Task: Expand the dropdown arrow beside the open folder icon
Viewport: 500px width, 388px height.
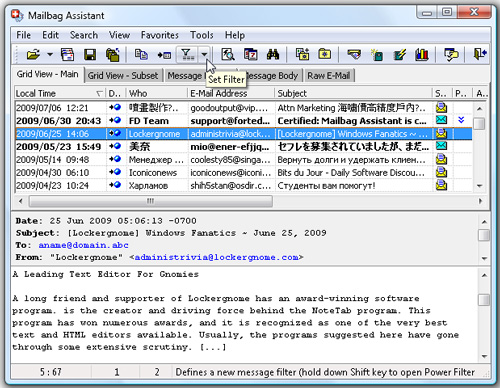Action: click(x=50, y=54)
